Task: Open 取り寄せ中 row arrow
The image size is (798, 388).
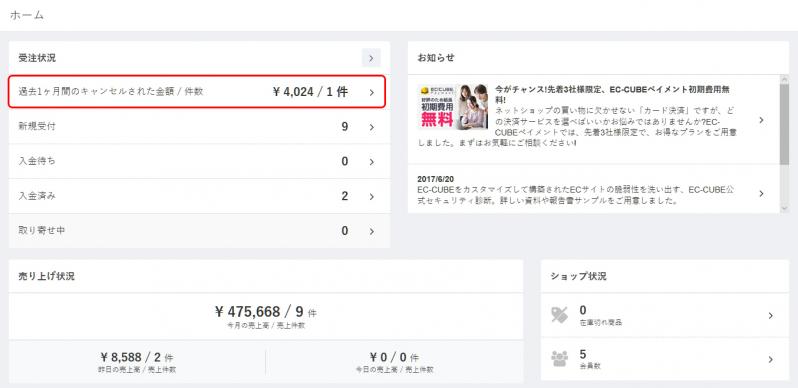Action: point(372,231)
